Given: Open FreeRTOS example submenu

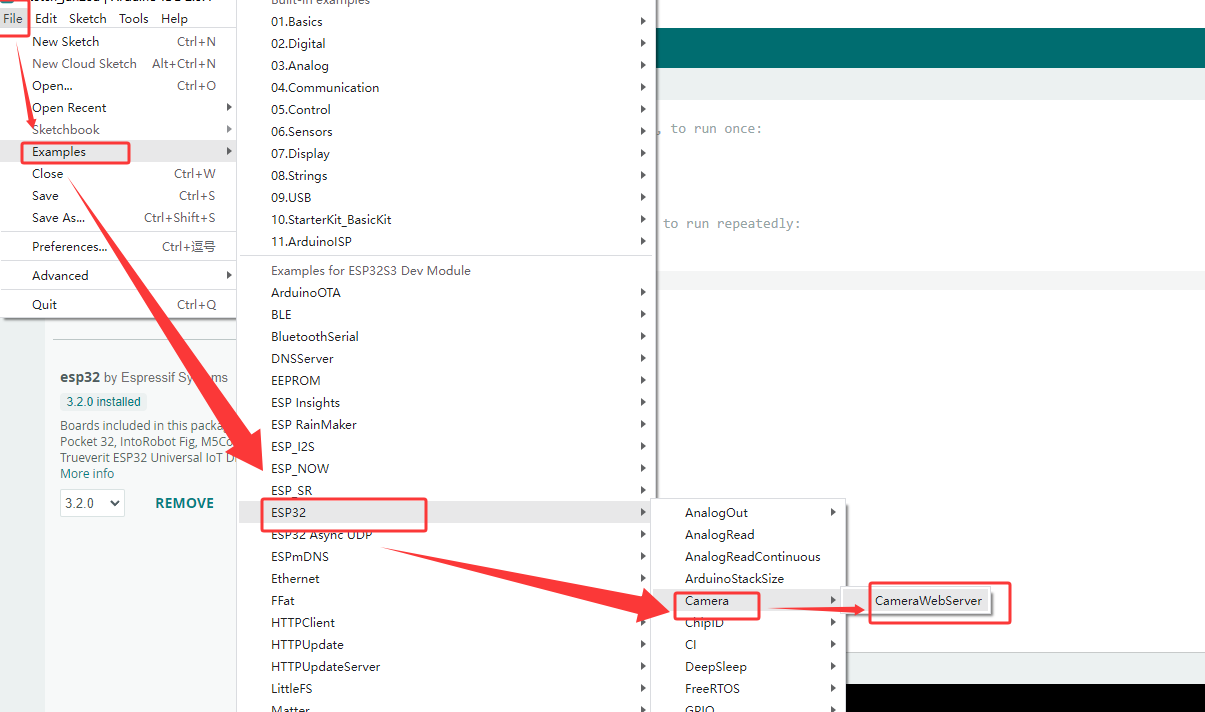Looking at the screenshot, I should 749,689.
